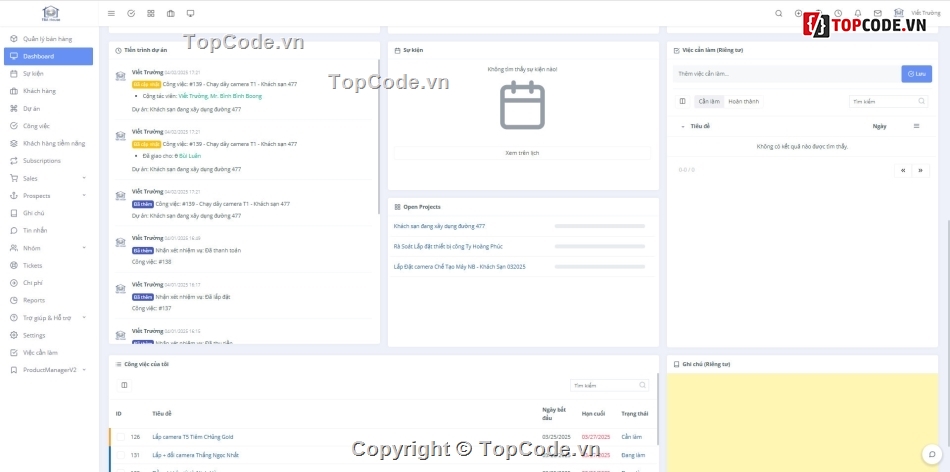The width and height of the screenshot is (950, 472).
Task: Click Xem trên lịch button
Action: [522, 153]
